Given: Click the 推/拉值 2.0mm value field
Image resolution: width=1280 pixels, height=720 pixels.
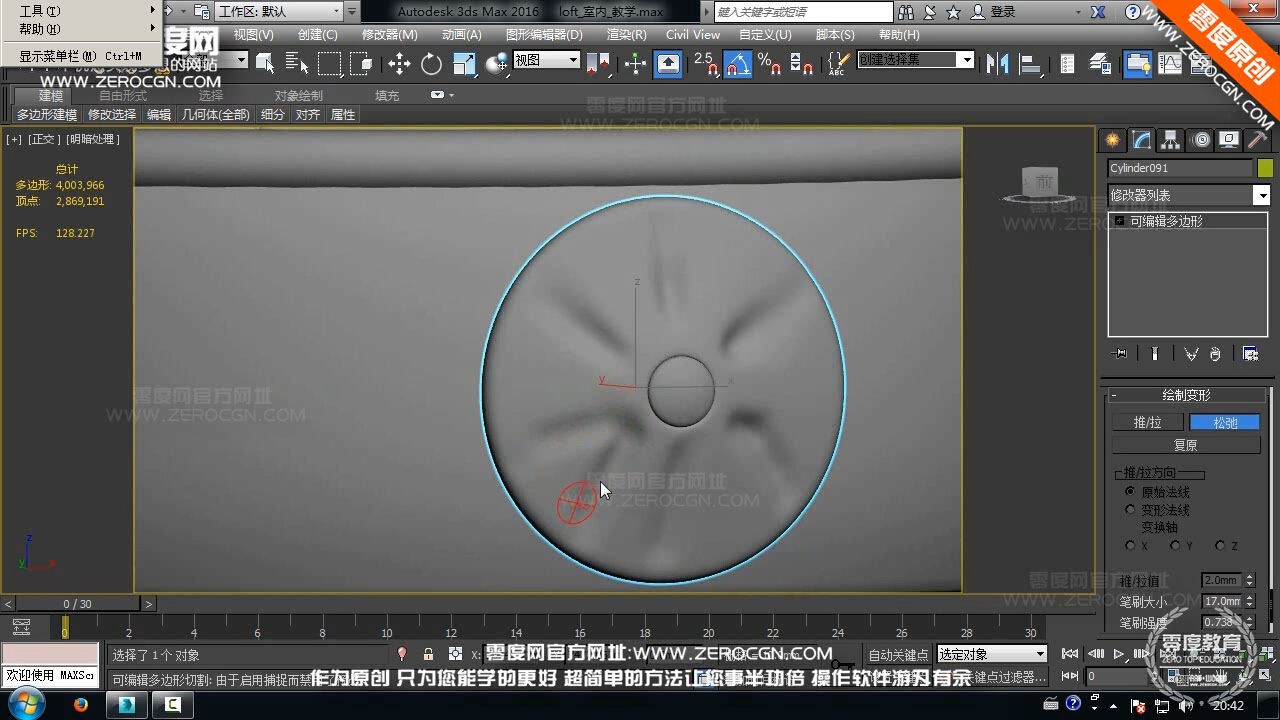Looking at the screenshot, I should pyautogui.click(x=1221, y=580).
